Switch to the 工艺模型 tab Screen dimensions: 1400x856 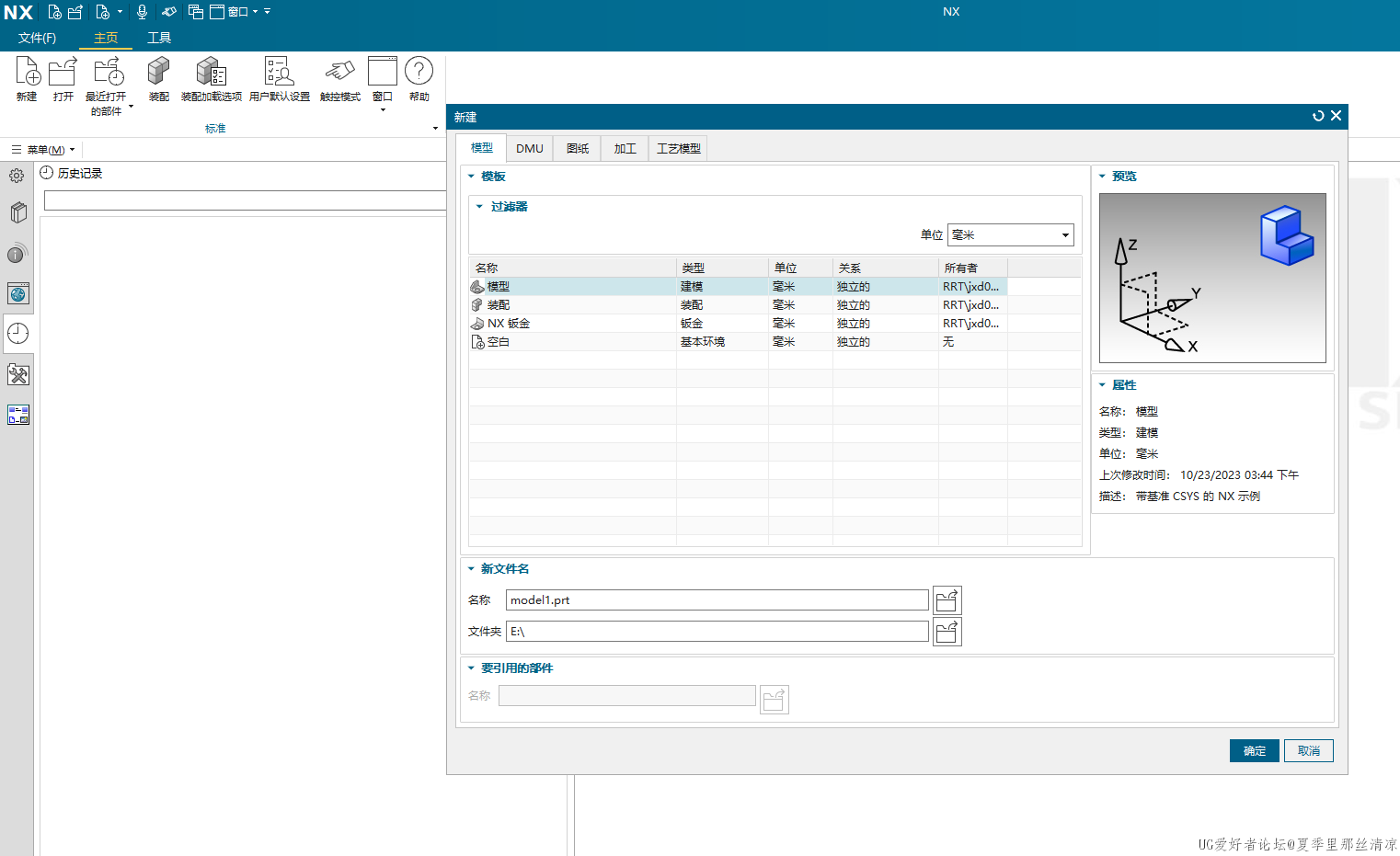(x=679, y=149)
